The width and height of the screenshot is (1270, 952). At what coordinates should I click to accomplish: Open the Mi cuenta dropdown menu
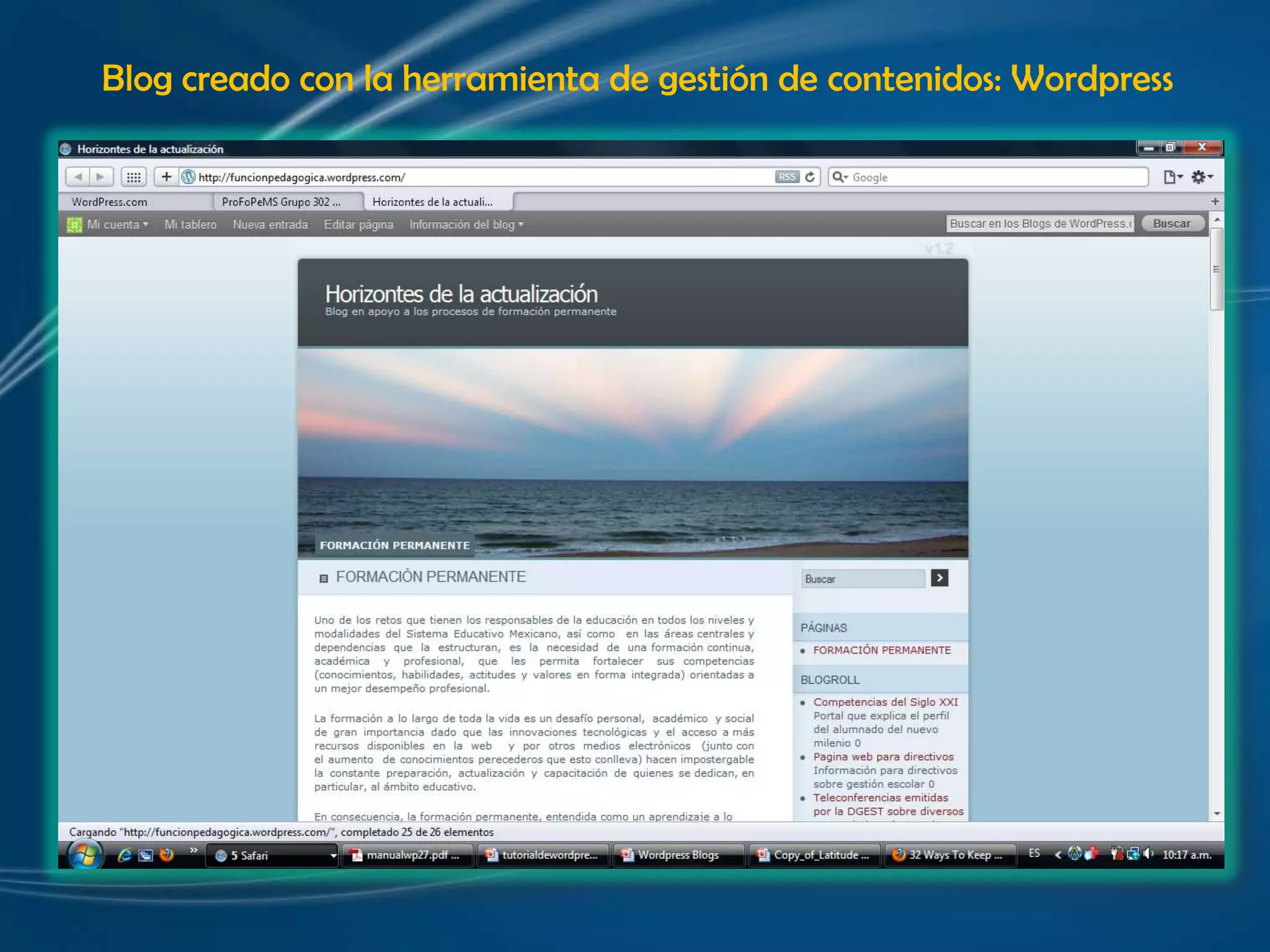(x=118, y=224)
